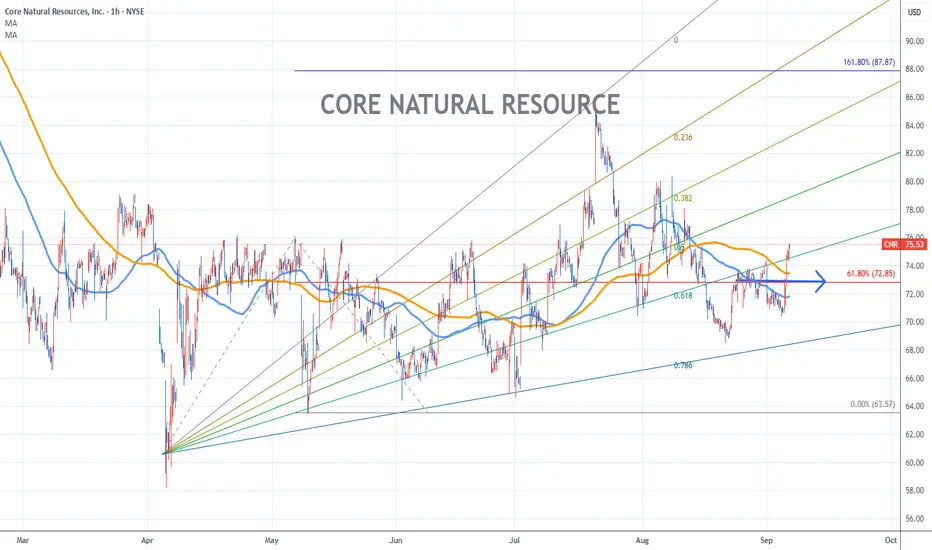Select the 0.786 fan level label
Screen dimensions: 932x550
pos(683,366)
